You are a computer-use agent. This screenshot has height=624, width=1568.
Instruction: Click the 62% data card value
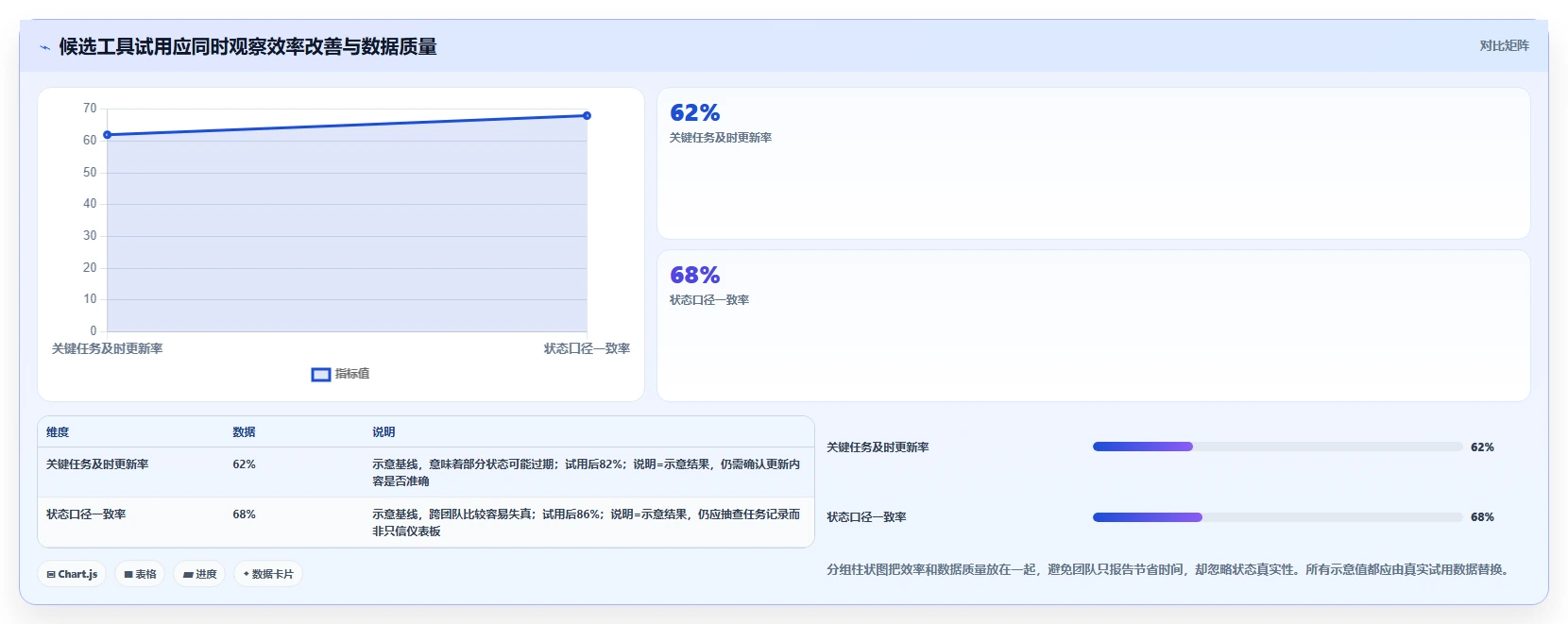694,113
